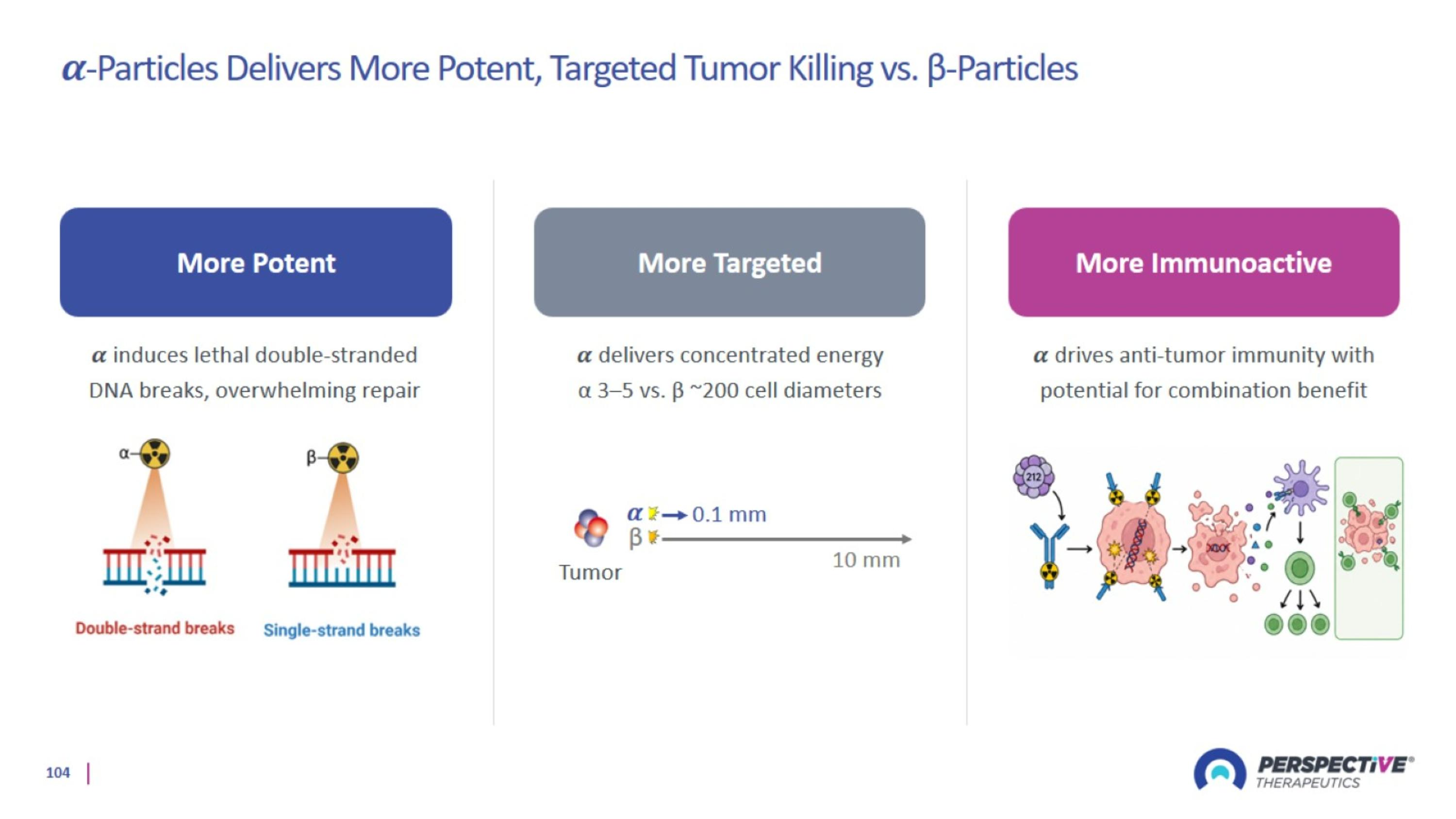
Task: Click the Single-strand breaks blue label
Action: coord(342,630)
